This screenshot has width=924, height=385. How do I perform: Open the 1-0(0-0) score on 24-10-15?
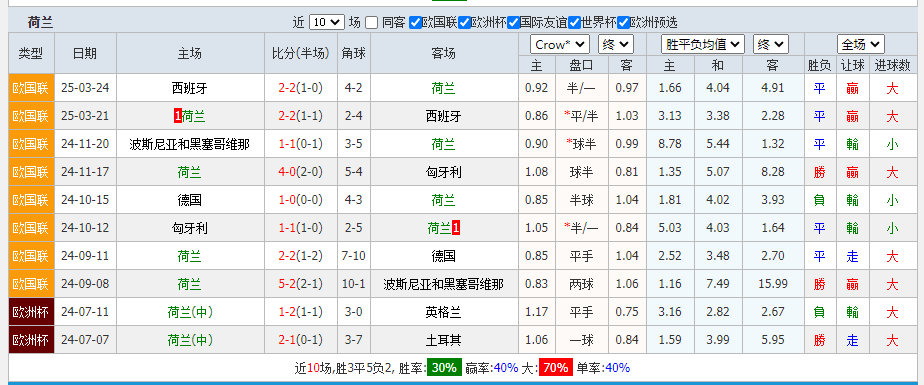coord(301,200)
